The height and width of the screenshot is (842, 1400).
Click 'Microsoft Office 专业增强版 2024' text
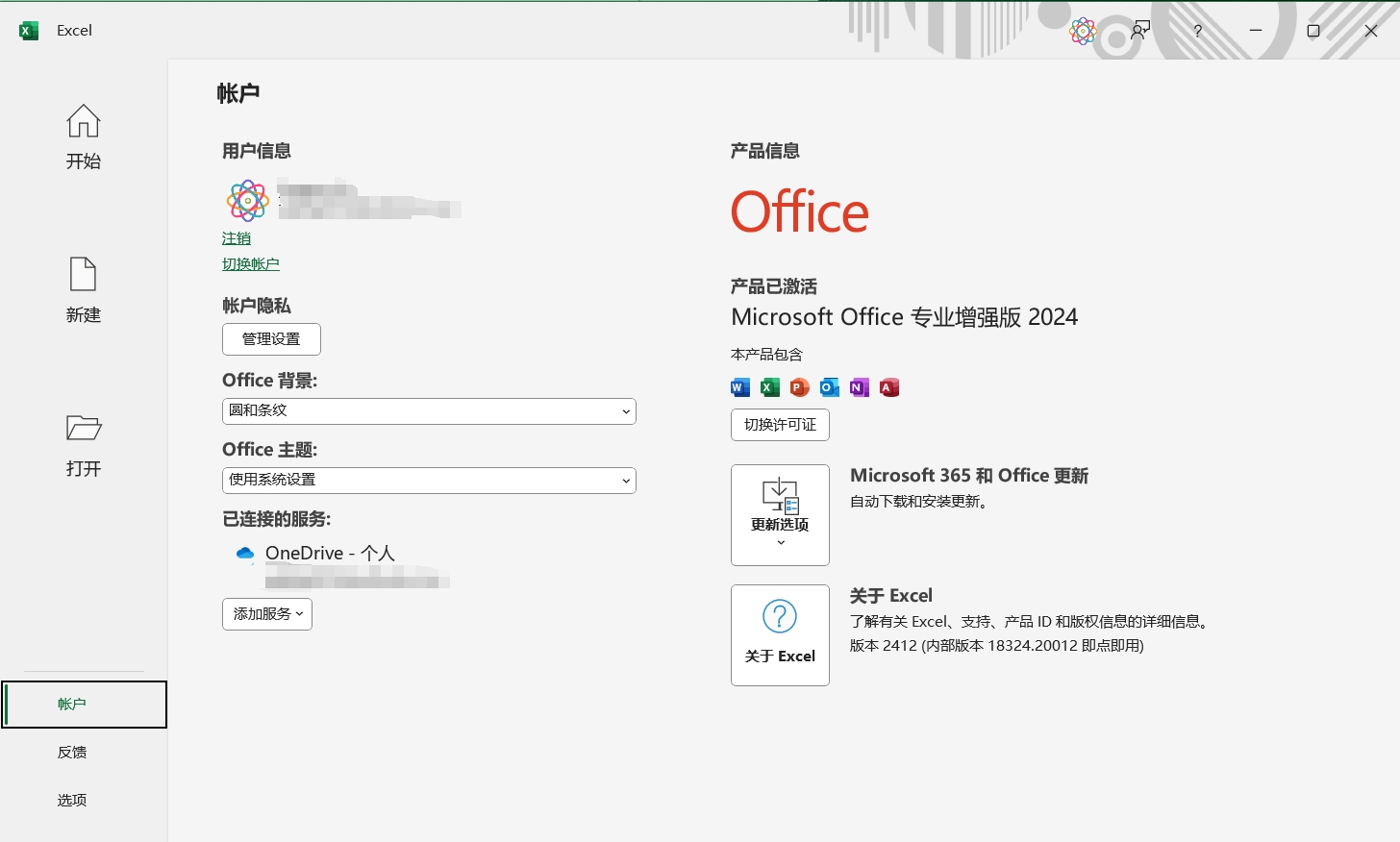click(904, 317)
